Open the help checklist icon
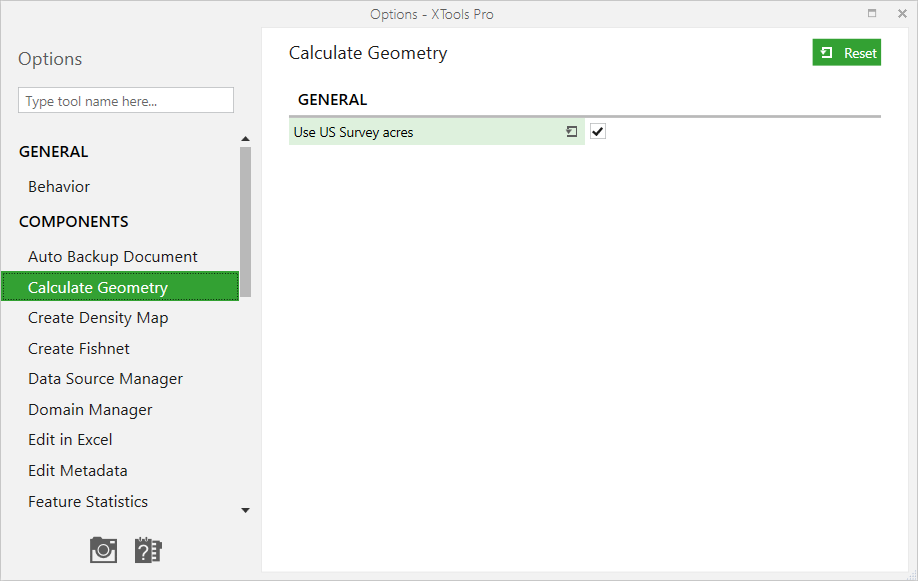This screenshot has width=918, height=581. click(148, 550)
